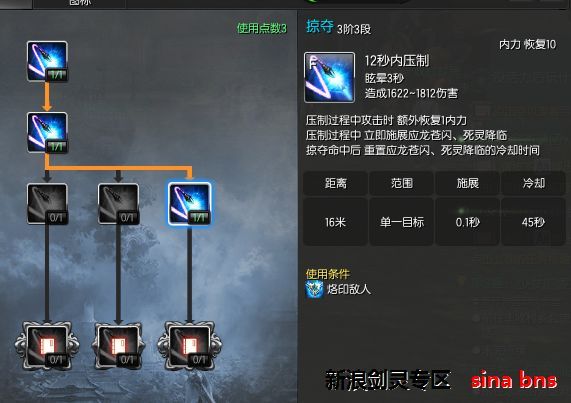Click the 冷却 column header
Viewport: 571px width, 403px height.
[x=533, y=183]
